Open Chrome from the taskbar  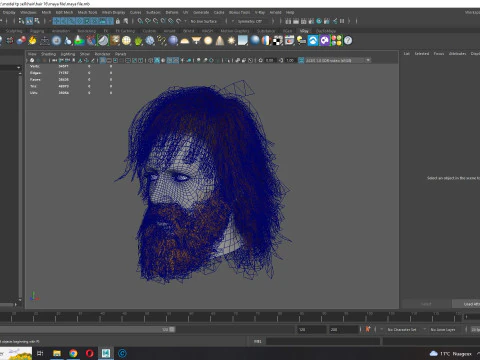73,353
